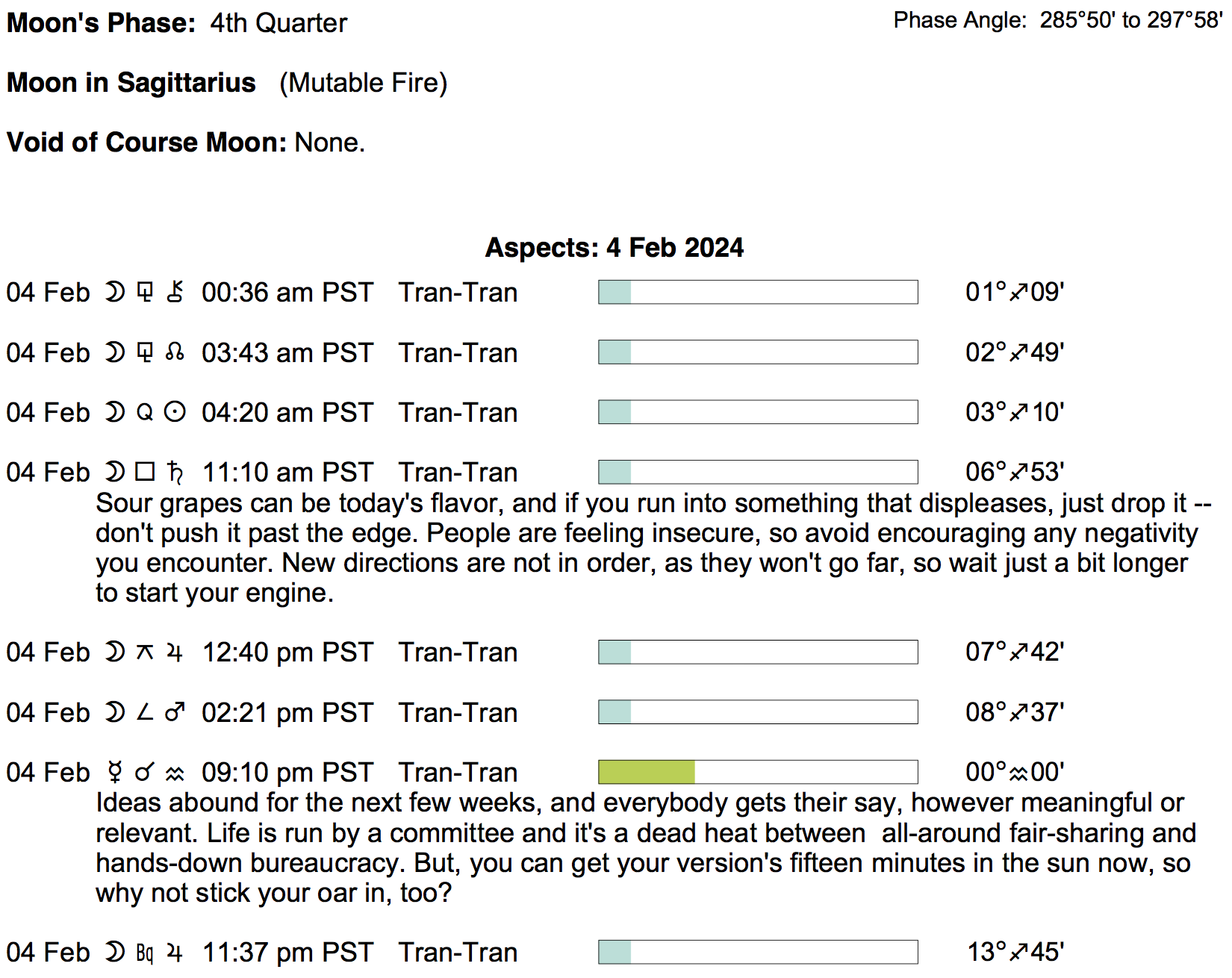The width and height of the screenshot is (1232, 978).
Task: Click the Phase Angle text at top right
Action: [x=1057, y=20]
